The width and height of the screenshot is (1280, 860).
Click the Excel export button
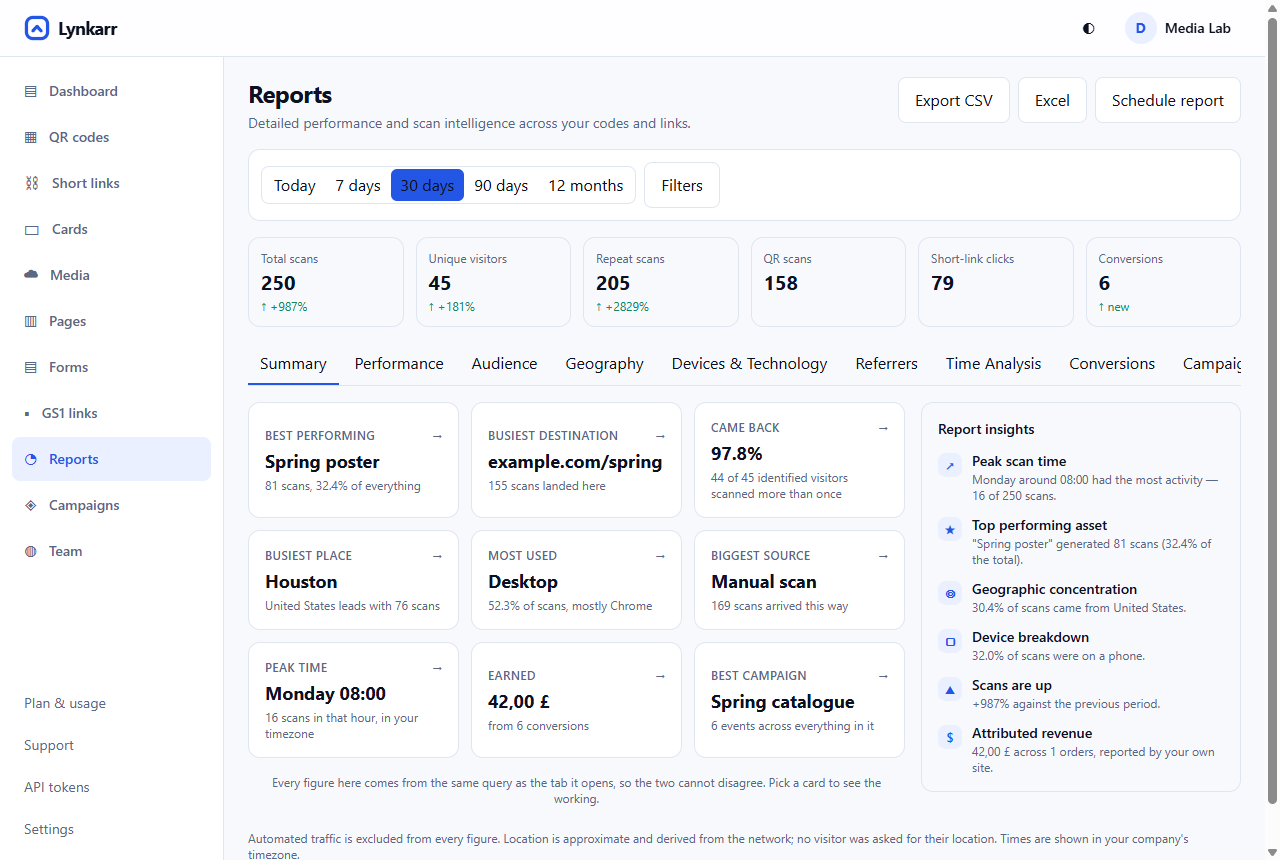1052,100
